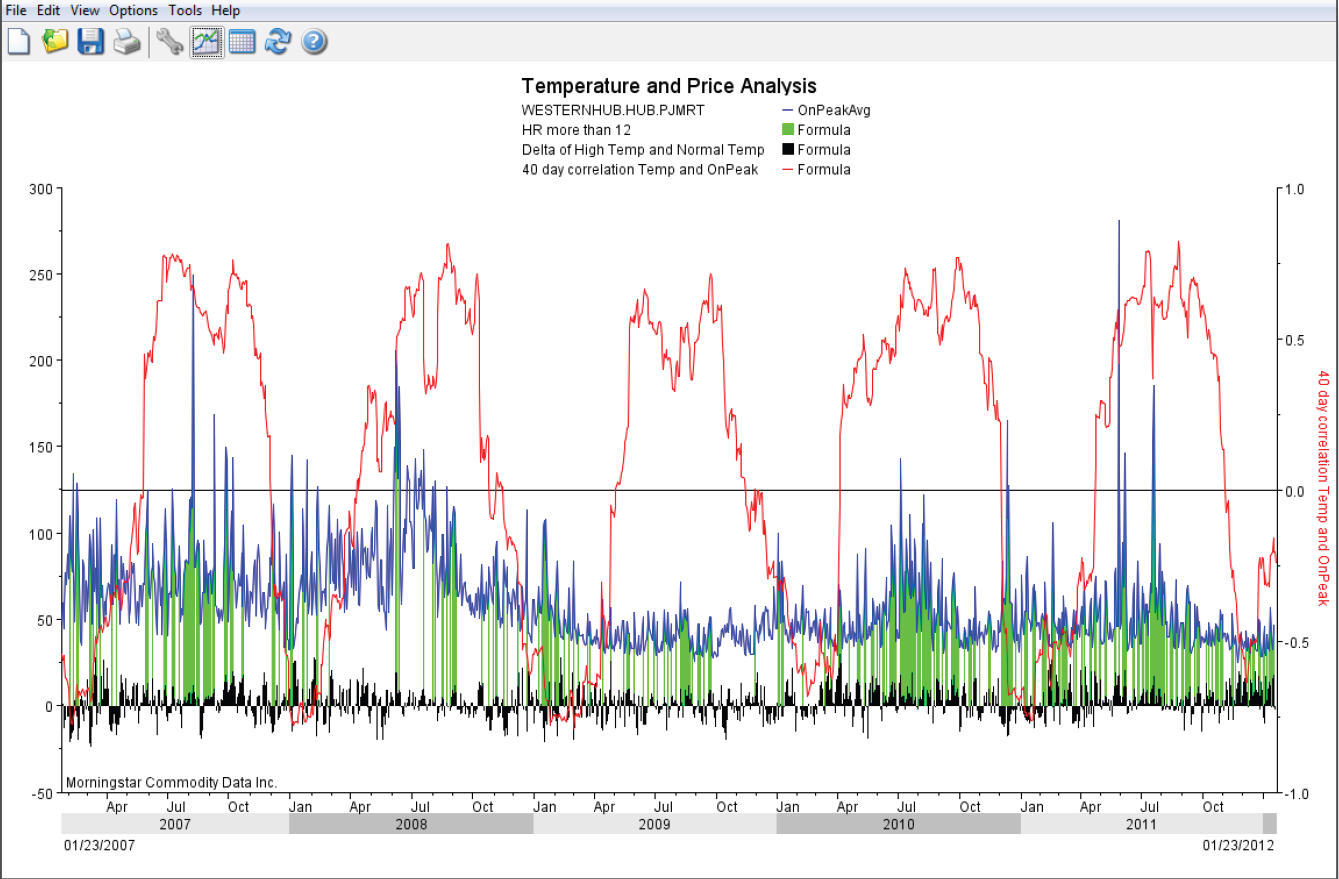
Task: Click the 300 left axis value
Action: (x=41, y=189)
